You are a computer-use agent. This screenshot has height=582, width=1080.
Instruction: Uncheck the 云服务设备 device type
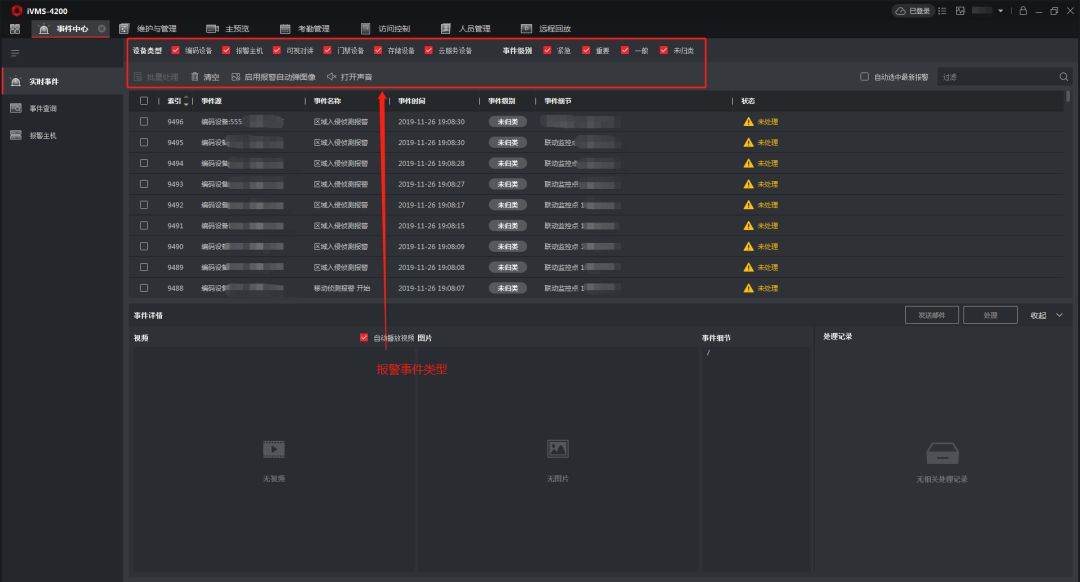[429, 50]
